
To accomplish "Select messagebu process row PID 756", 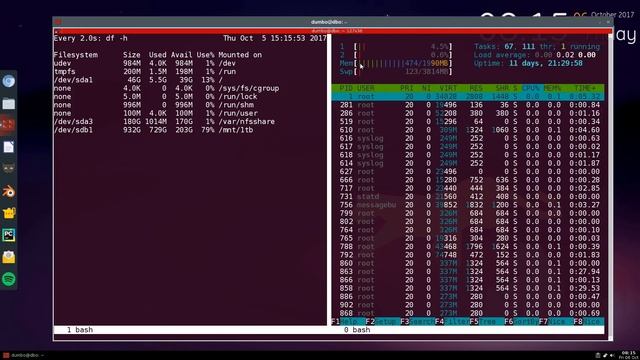I will 468,205.
